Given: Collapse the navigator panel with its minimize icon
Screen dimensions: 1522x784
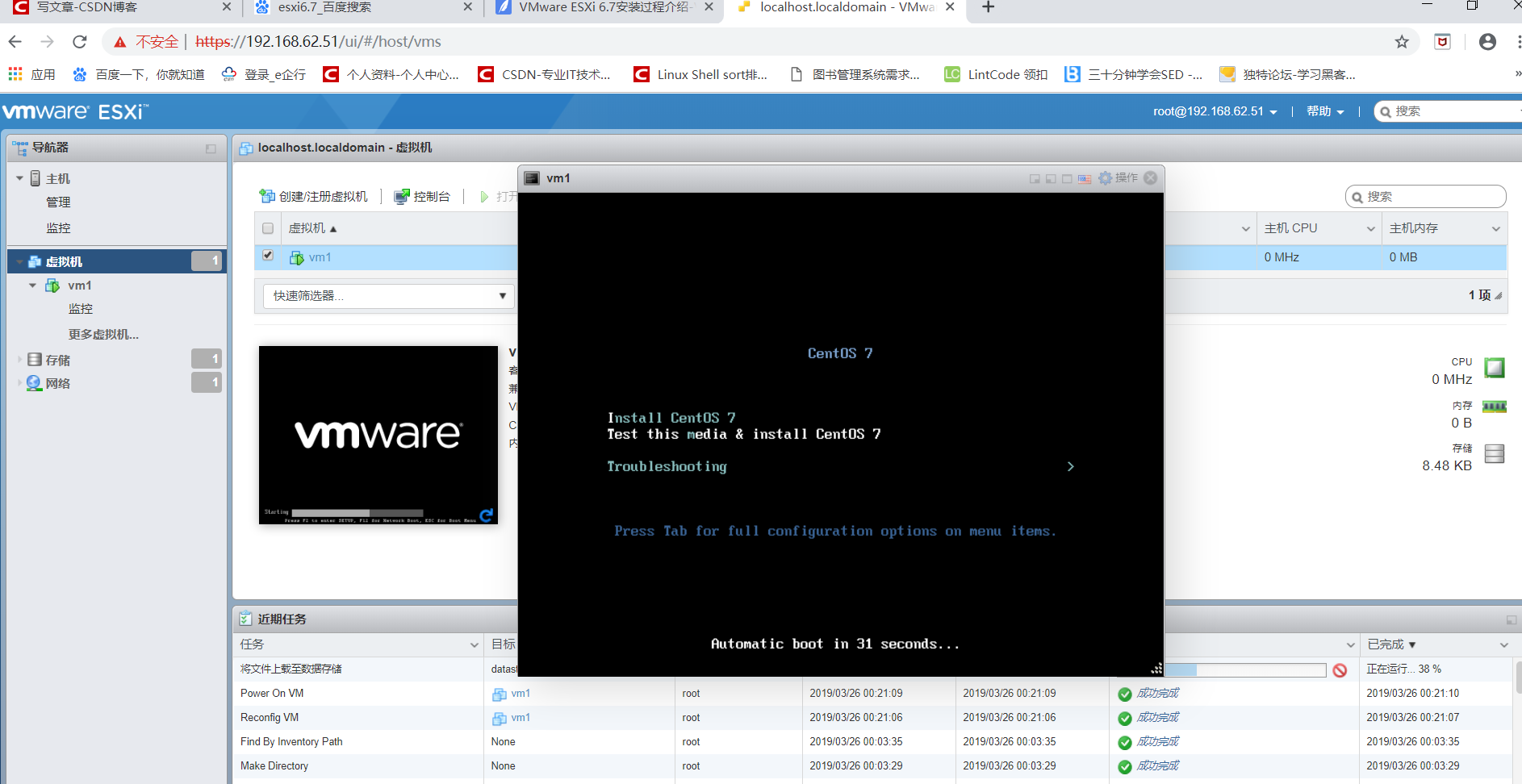Looking at the screenshot, I should tap(211, 148).
